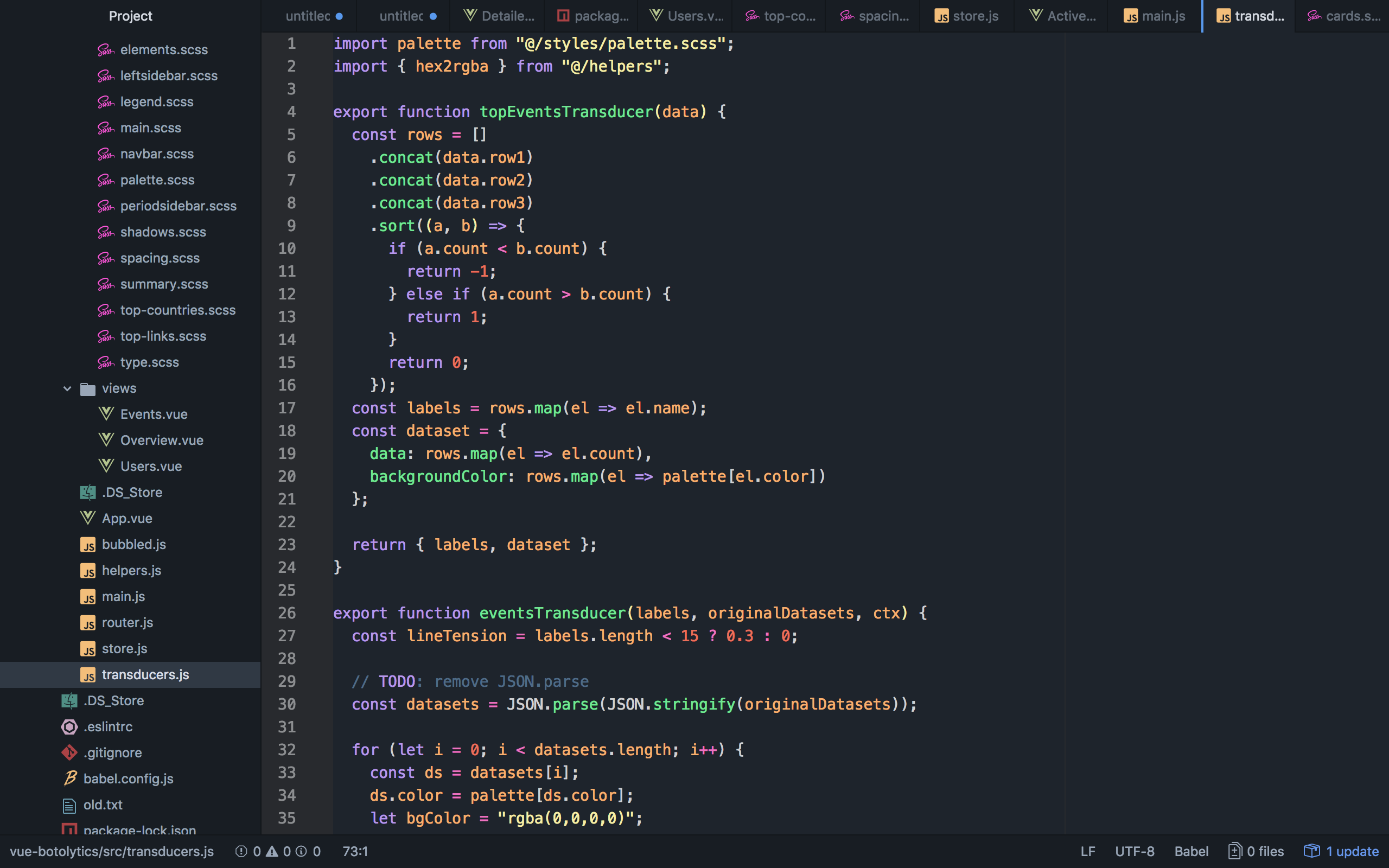1389x868 pixels.
Task: Click the Sass icon beside palette.scss
Action: pos(106,180)
